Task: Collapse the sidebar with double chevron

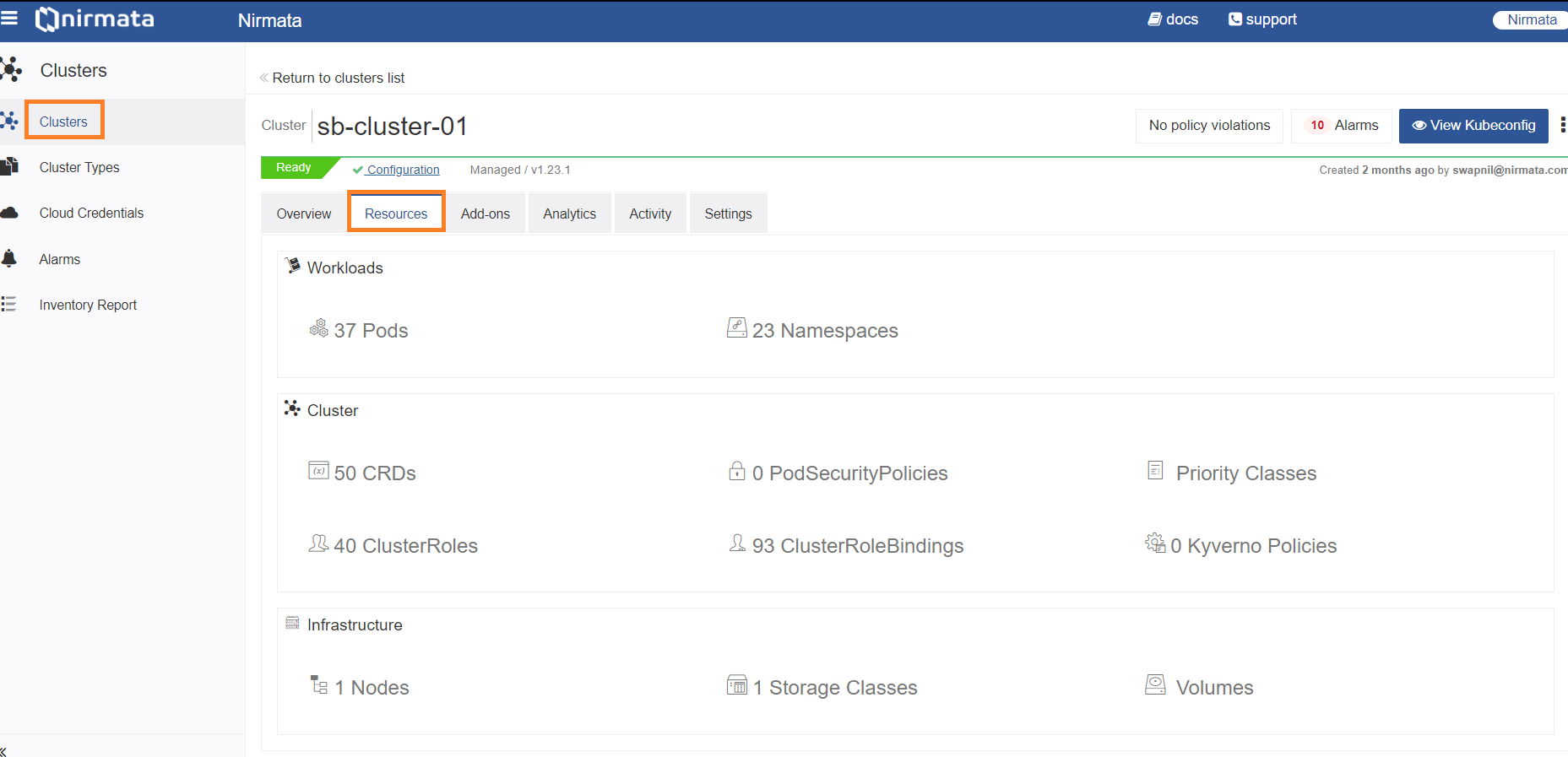Action: (4, 751)
